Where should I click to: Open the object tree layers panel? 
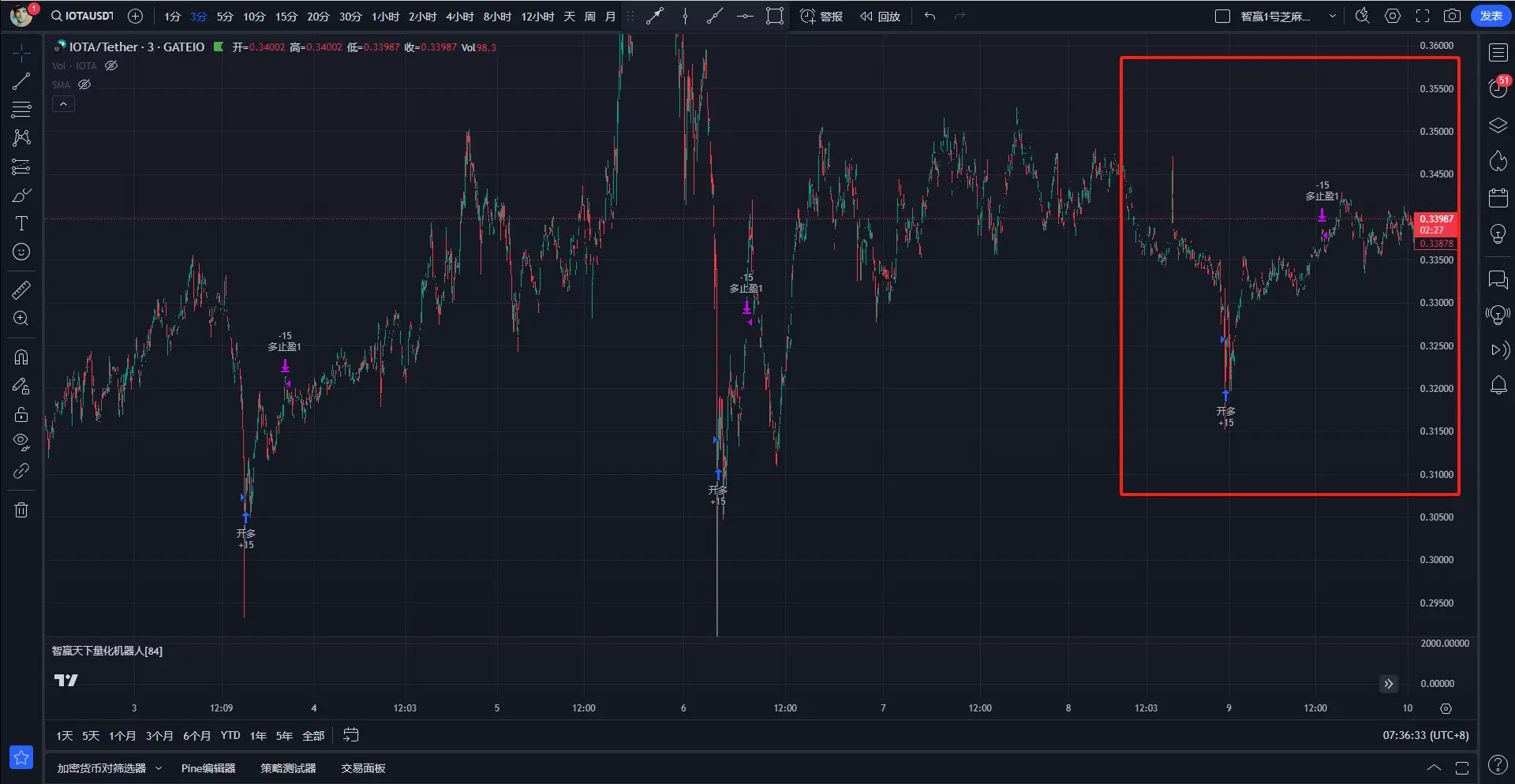pyautogui.click(x=1498, y=125)
